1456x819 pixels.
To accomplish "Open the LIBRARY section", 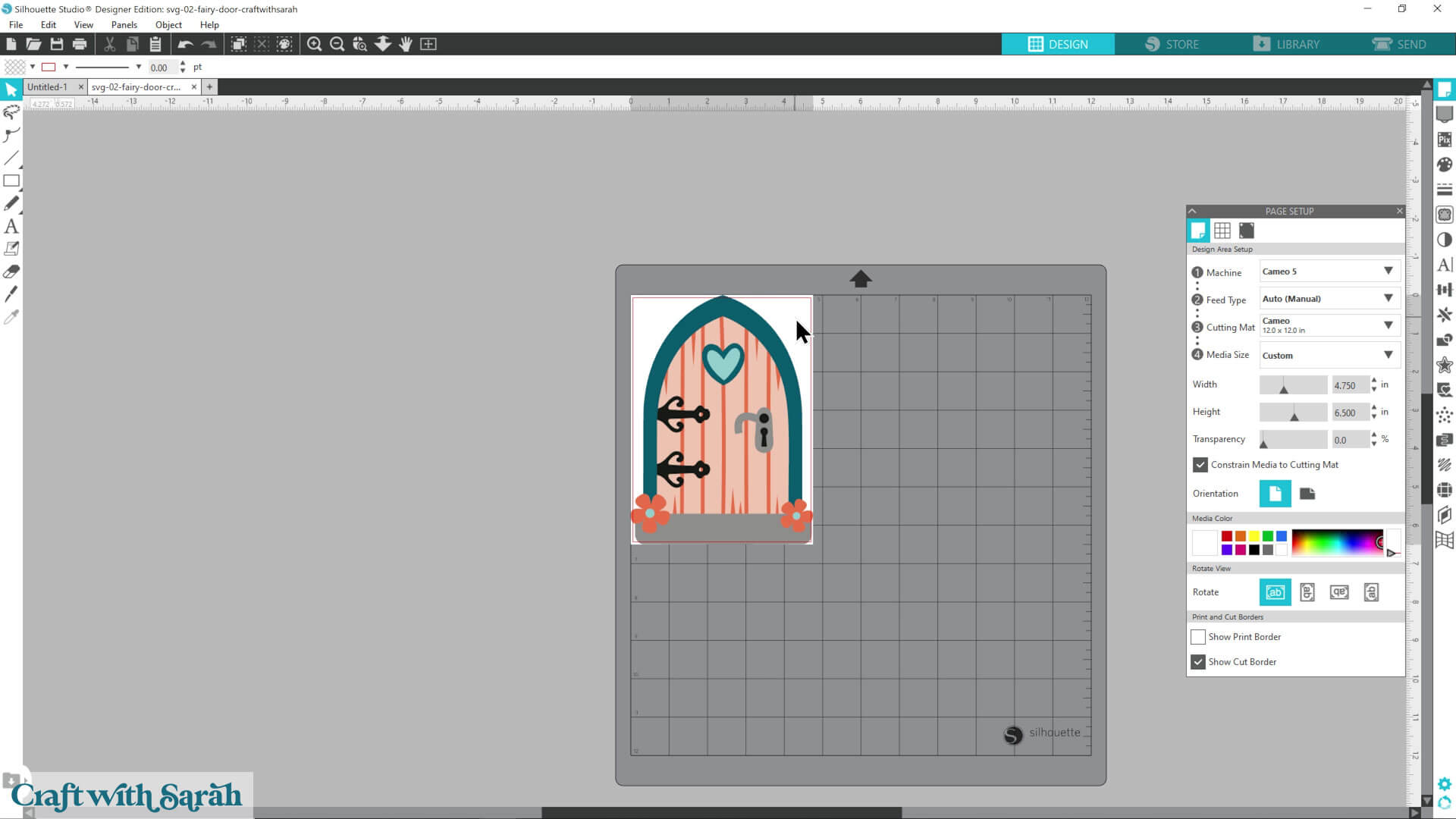I will (x=1286, y=44).
